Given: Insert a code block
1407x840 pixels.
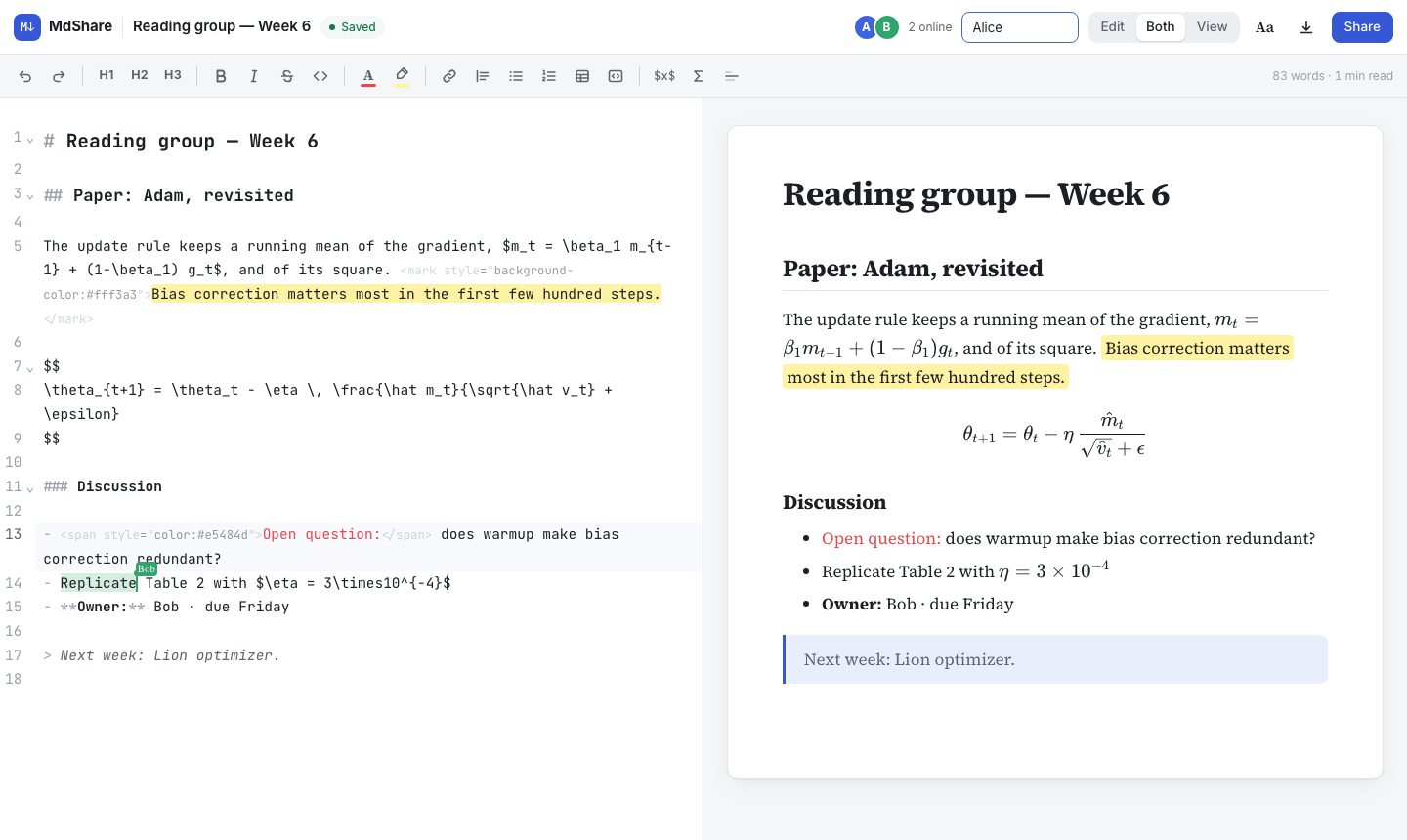Looking at the screenshot, I should [616, 76].
